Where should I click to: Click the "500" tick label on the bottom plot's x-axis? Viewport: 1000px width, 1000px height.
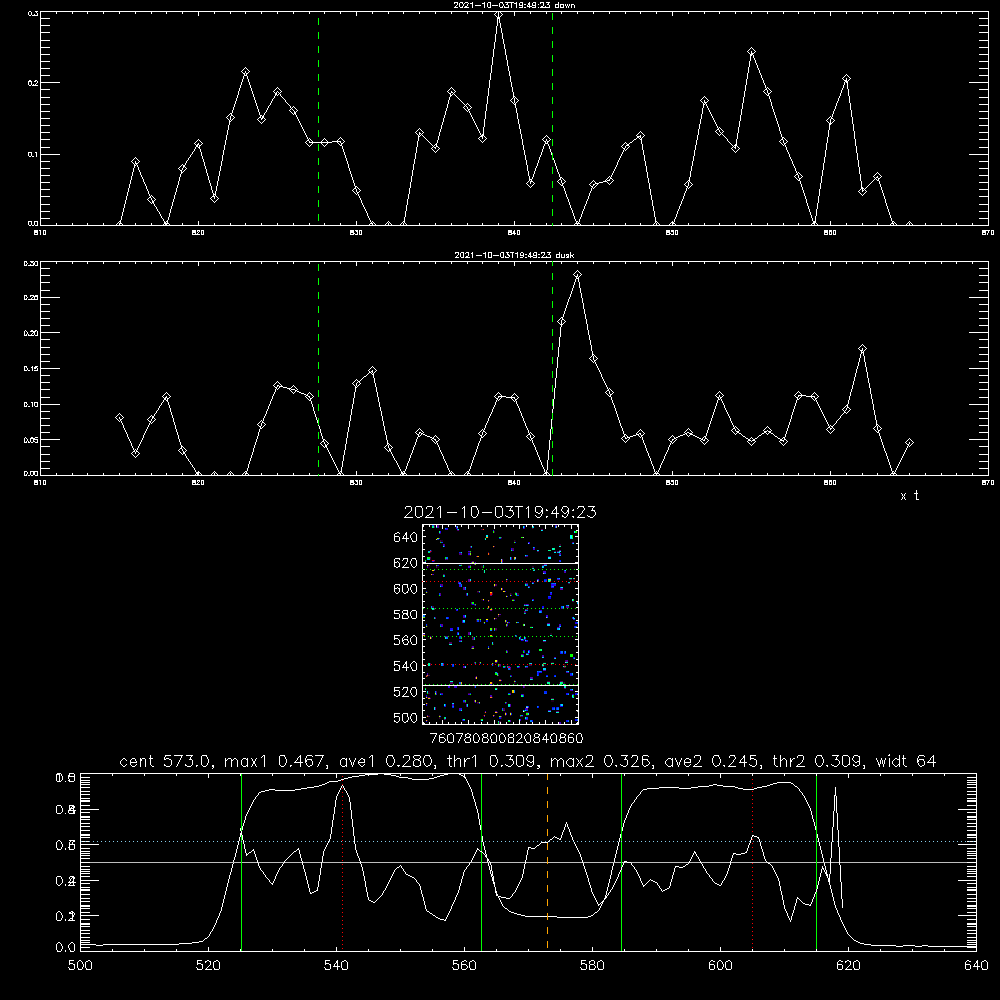tap(80, 966)
